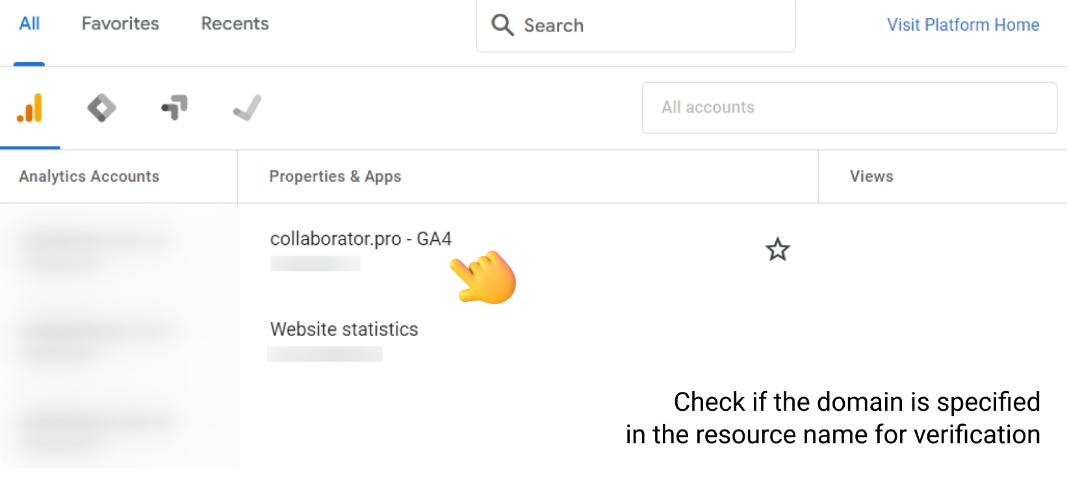Open the Optimize product icon

(175, 108)
